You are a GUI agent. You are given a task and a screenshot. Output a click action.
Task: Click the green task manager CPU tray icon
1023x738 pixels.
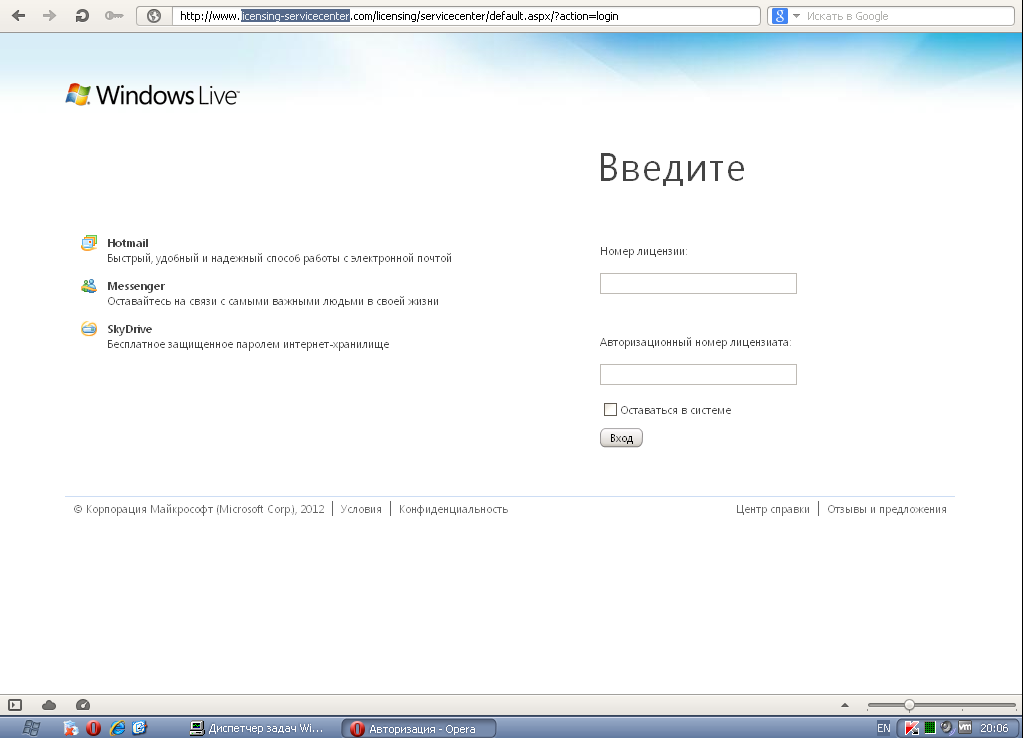click(x=930, y=728)
